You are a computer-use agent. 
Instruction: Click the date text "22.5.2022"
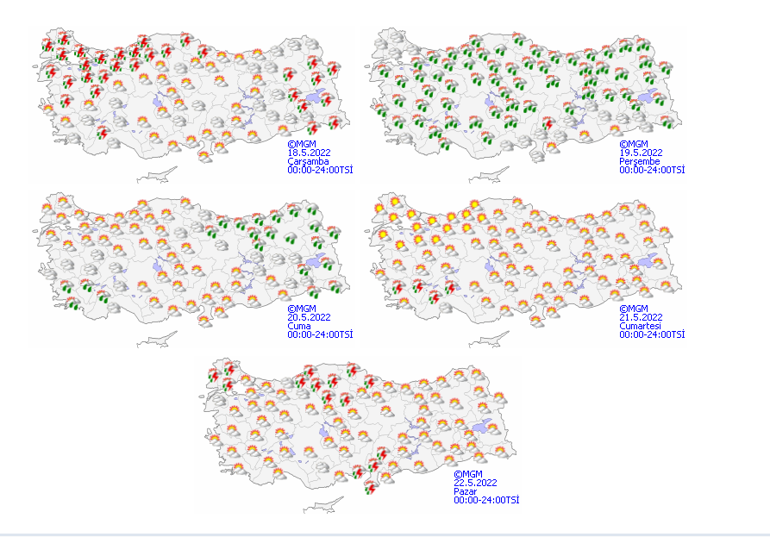coord(475,483)
